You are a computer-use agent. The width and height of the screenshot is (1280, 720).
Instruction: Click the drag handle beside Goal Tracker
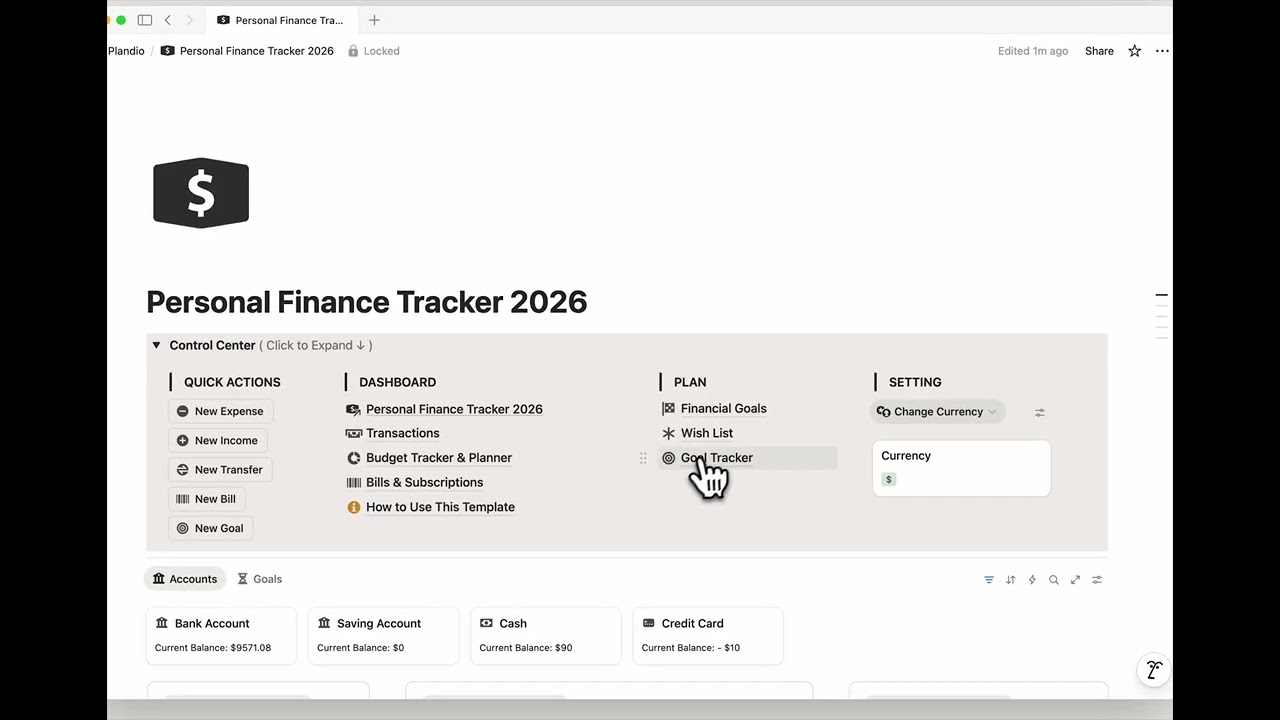click(643, 458)
